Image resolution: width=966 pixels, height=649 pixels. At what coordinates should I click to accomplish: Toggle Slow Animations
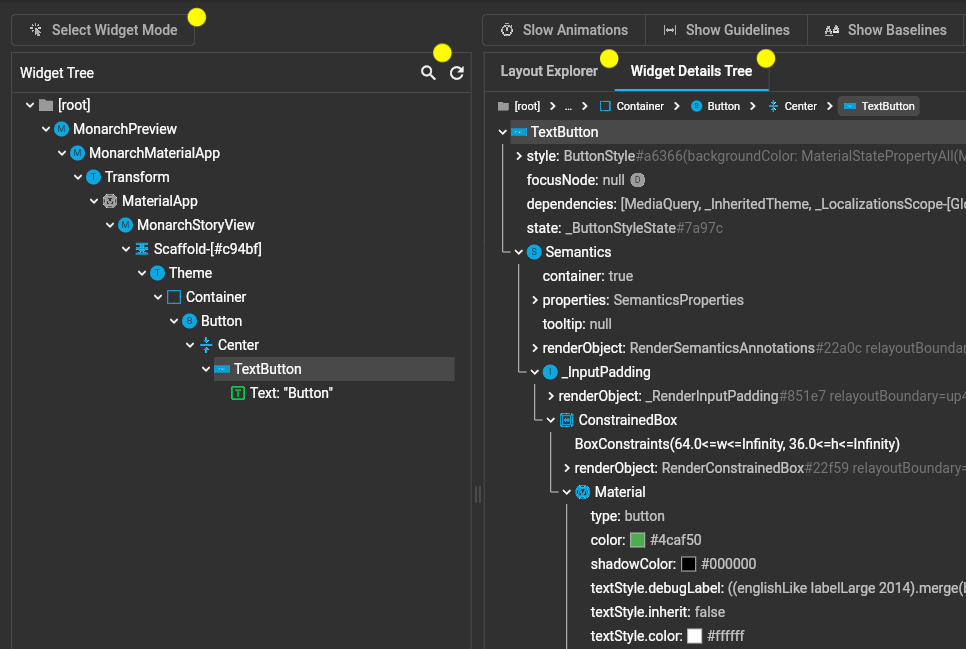click(564, 30)
